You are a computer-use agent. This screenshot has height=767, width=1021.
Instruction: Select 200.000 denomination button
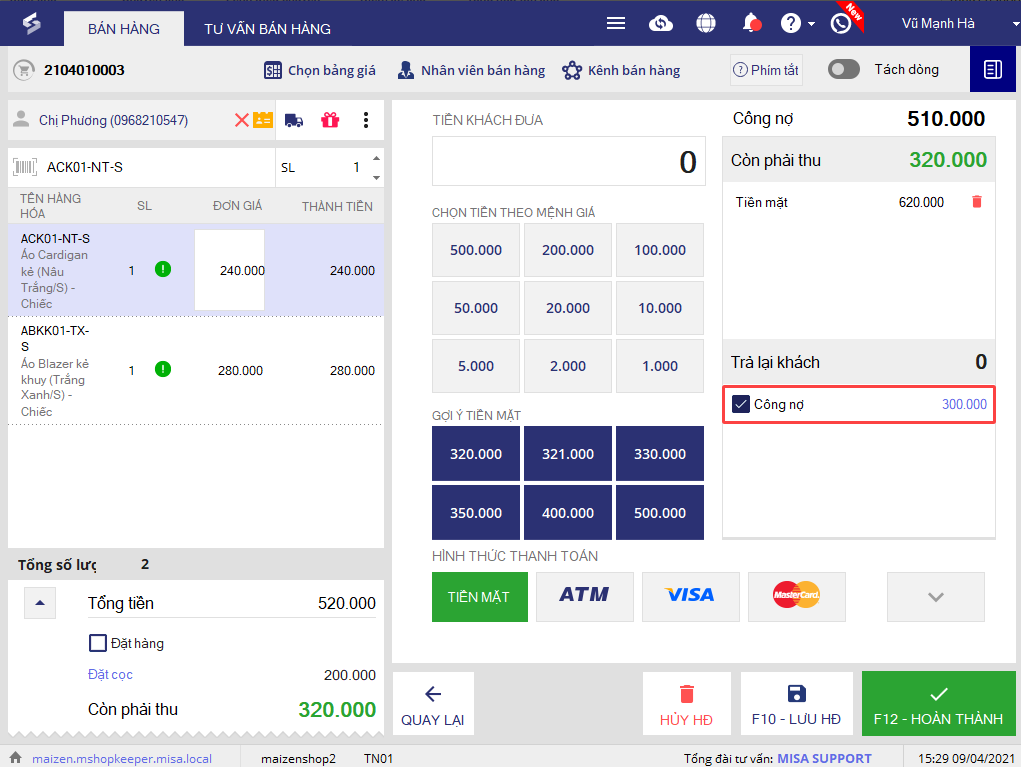pos(568,250)
